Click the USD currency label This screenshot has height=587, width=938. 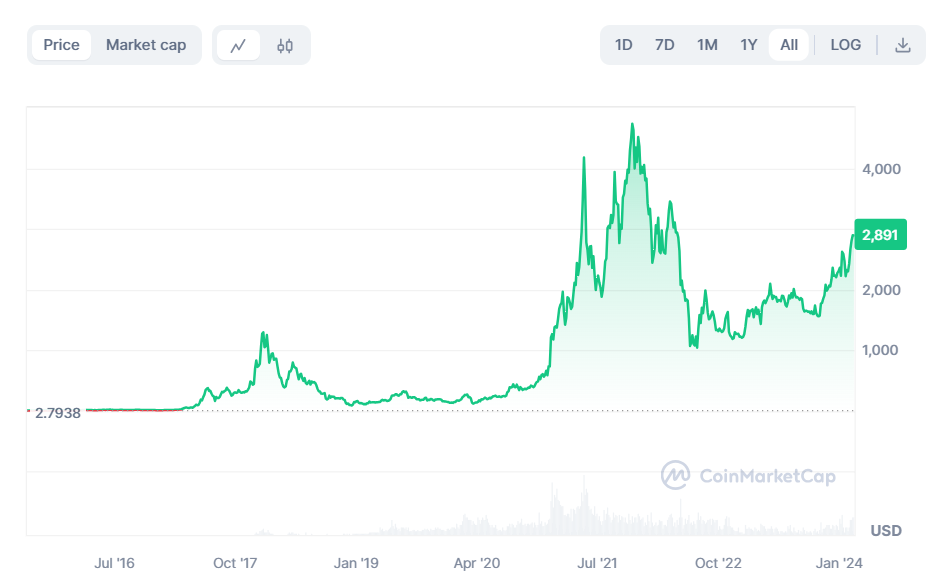[886, 530]
